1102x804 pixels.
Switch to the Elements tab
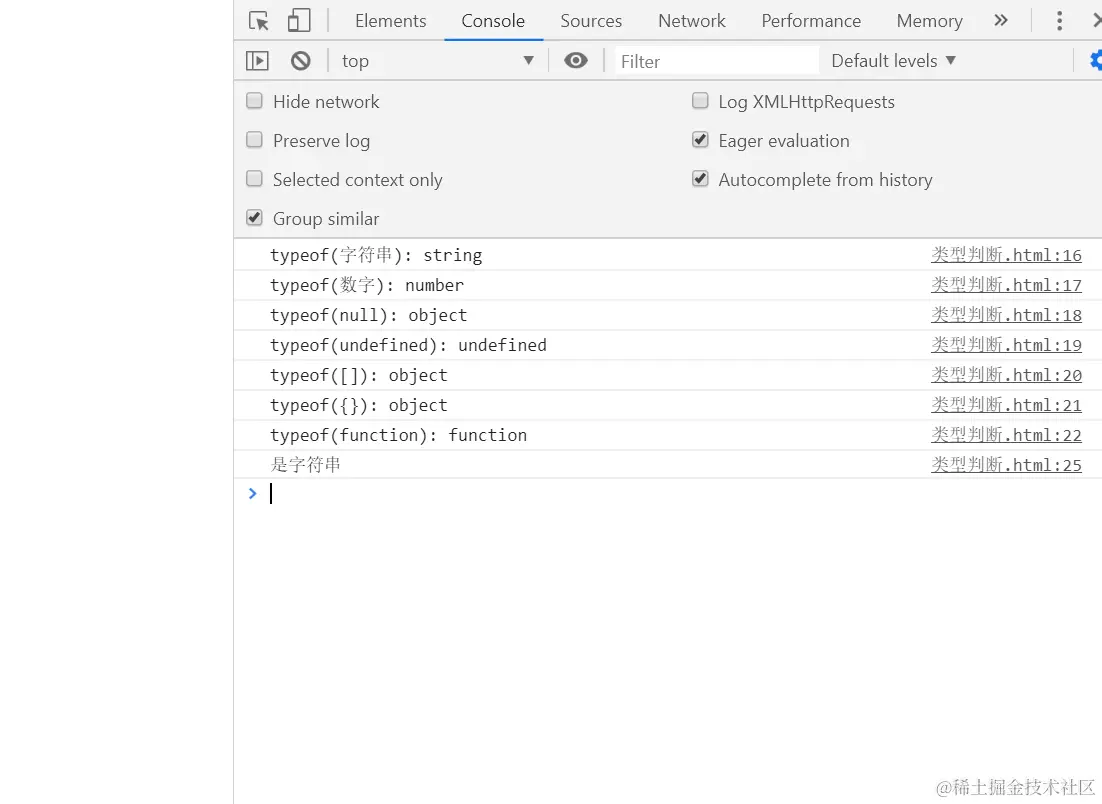click(391, 21)
